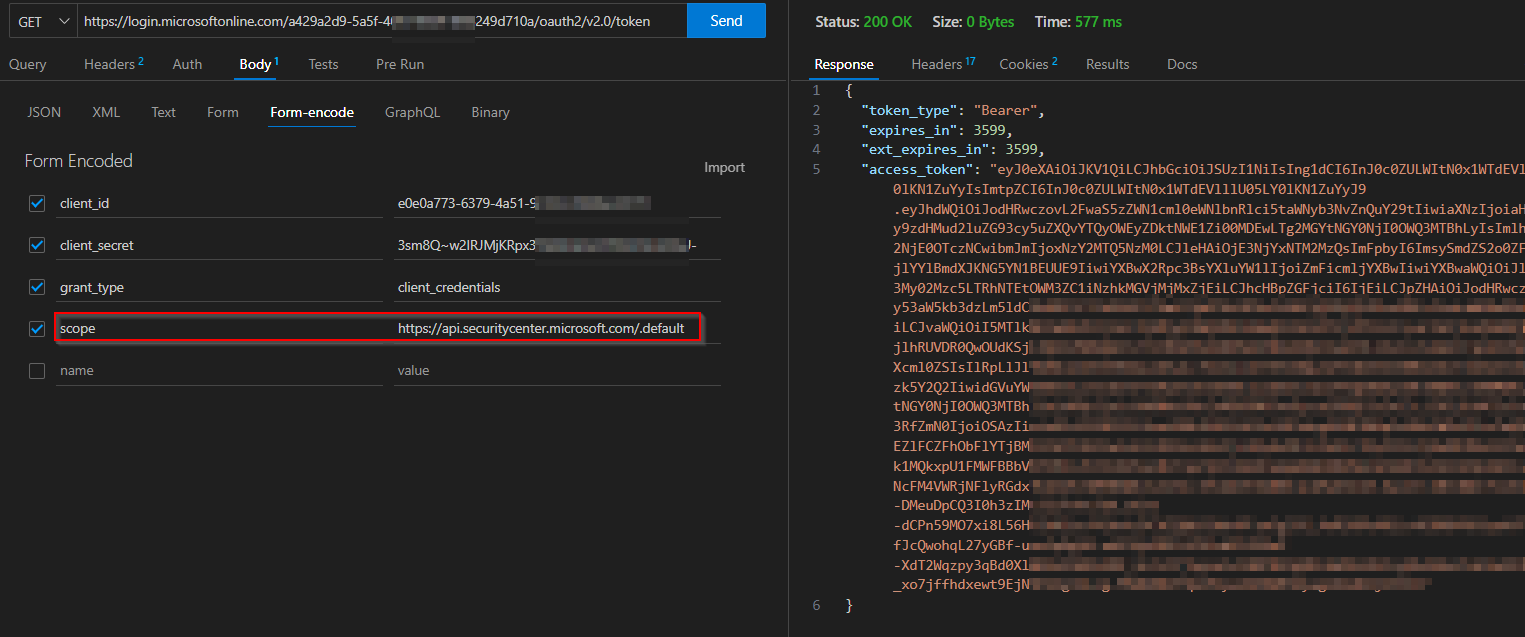Open the Response tab

click(844, 64)
